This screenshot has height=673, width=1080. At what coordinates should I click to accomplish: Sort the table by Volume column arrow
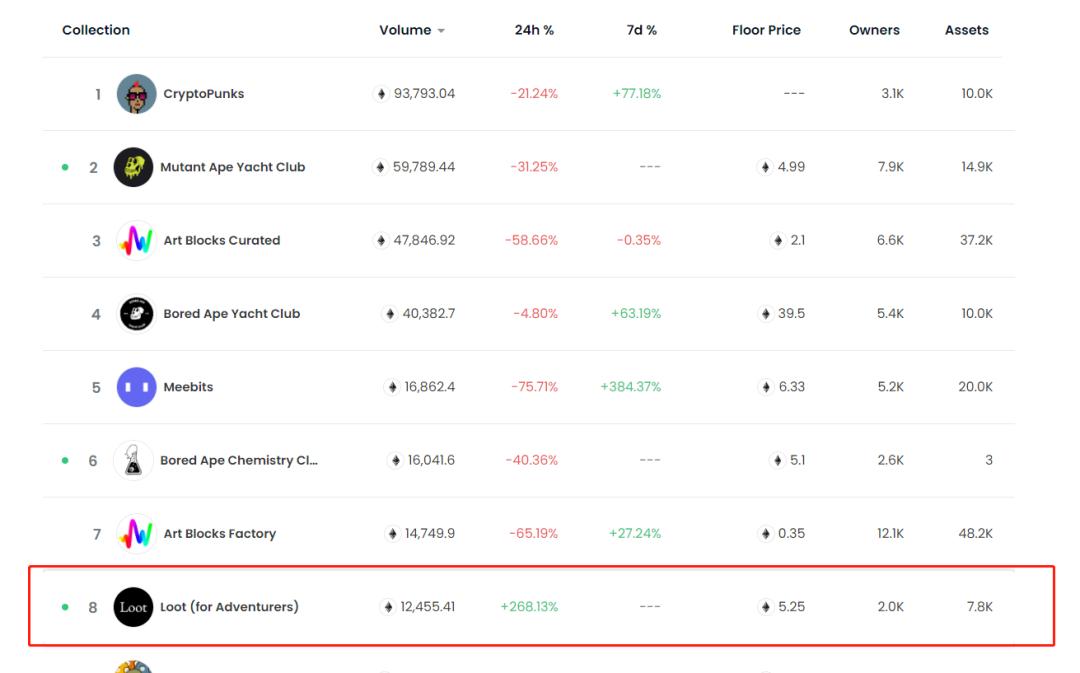[x=441, y=31]
